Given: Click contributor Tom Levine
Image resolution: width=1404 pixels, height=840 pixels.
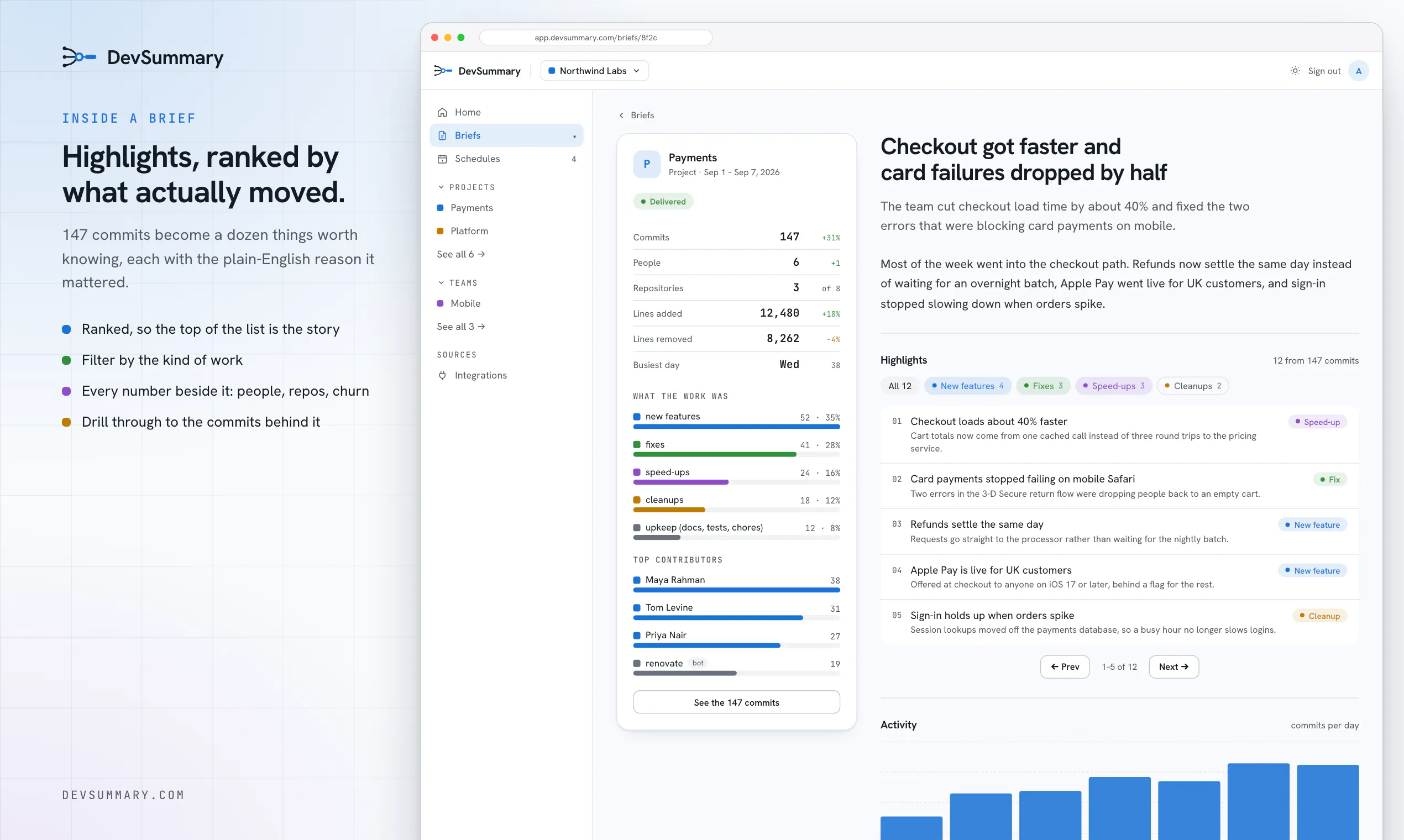Looking at the screenshot, I should [736, 612].
